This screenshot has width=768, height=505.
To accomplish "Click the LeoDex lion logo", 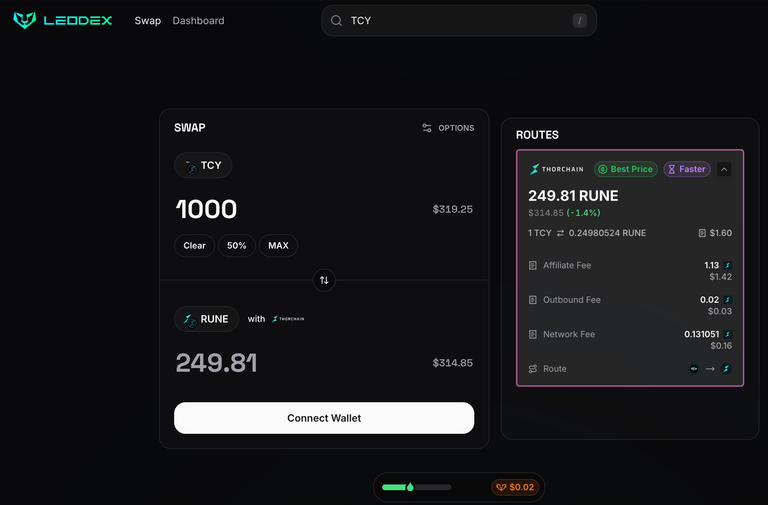I will 24,20.
